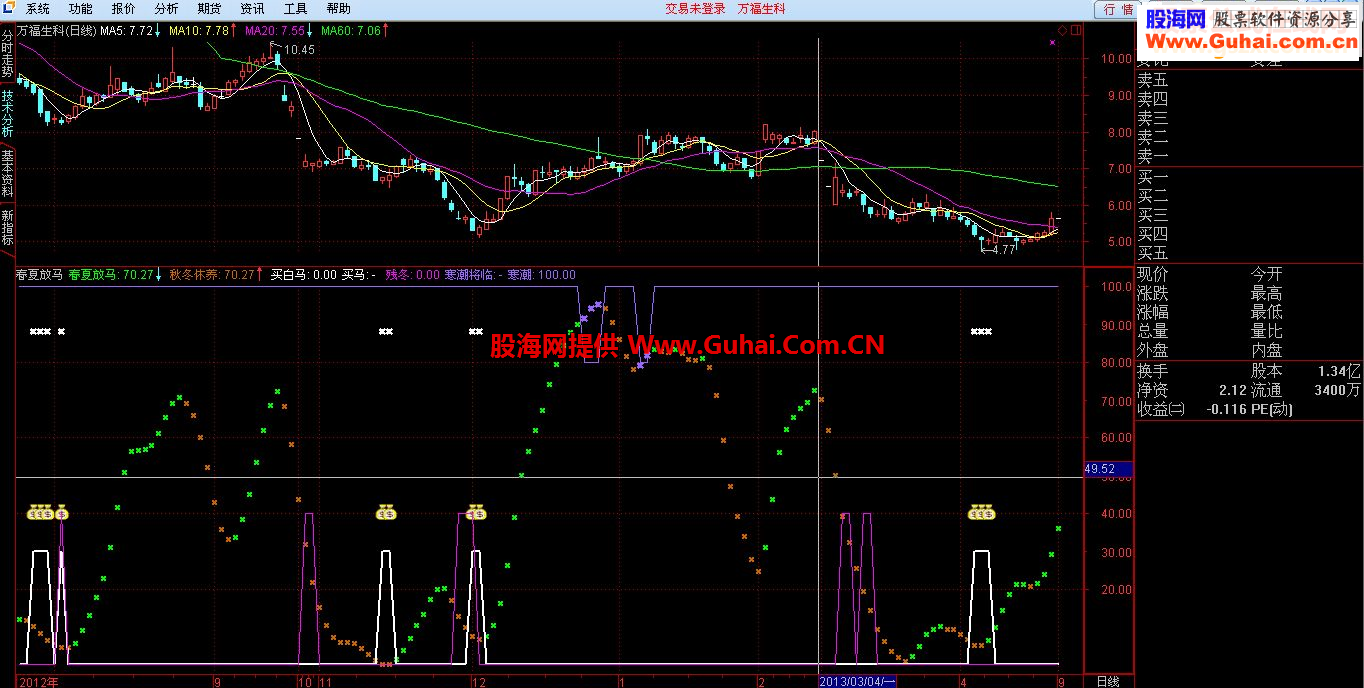Image resolution: width=1364 pixels, height=688 pixels.
Task: Switch to the 新指标 side tab
Action: (7, 228)
